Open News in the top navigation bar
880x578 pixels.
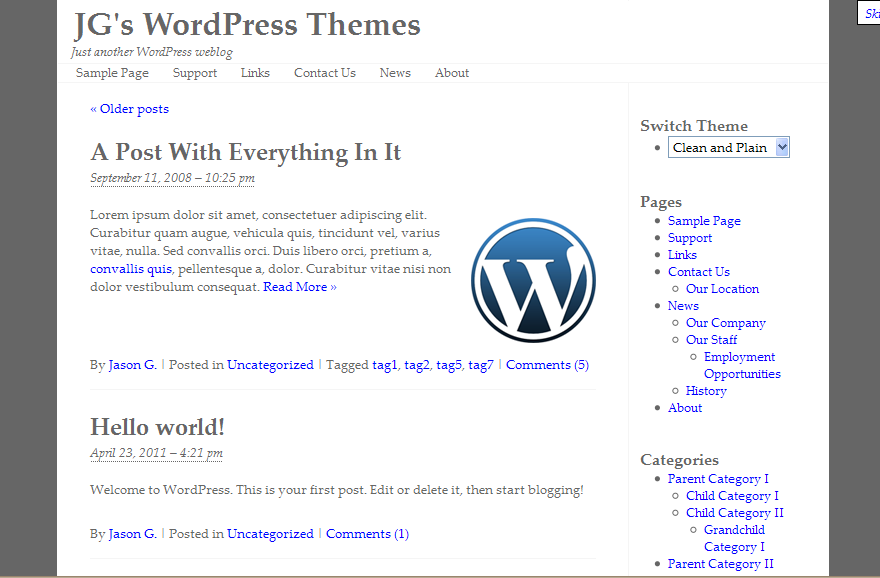pyautogui.click(x=395, y=73)
